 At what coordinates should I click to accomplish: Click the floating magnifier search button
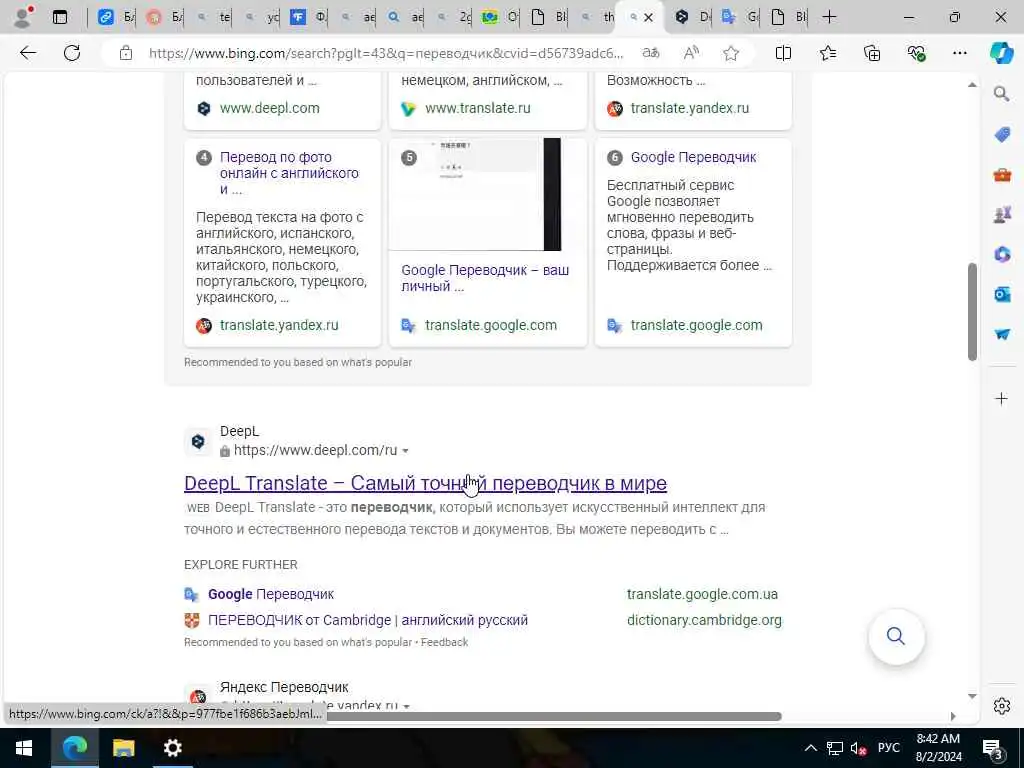point(896,636)
